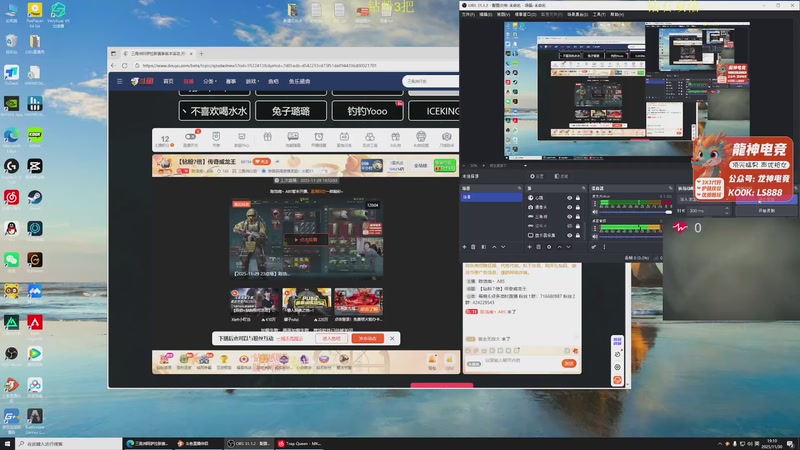Click the alarm clock icon in streamer toolbar
This screenshot has height=450, width=800.
click(x=318, y=137)
